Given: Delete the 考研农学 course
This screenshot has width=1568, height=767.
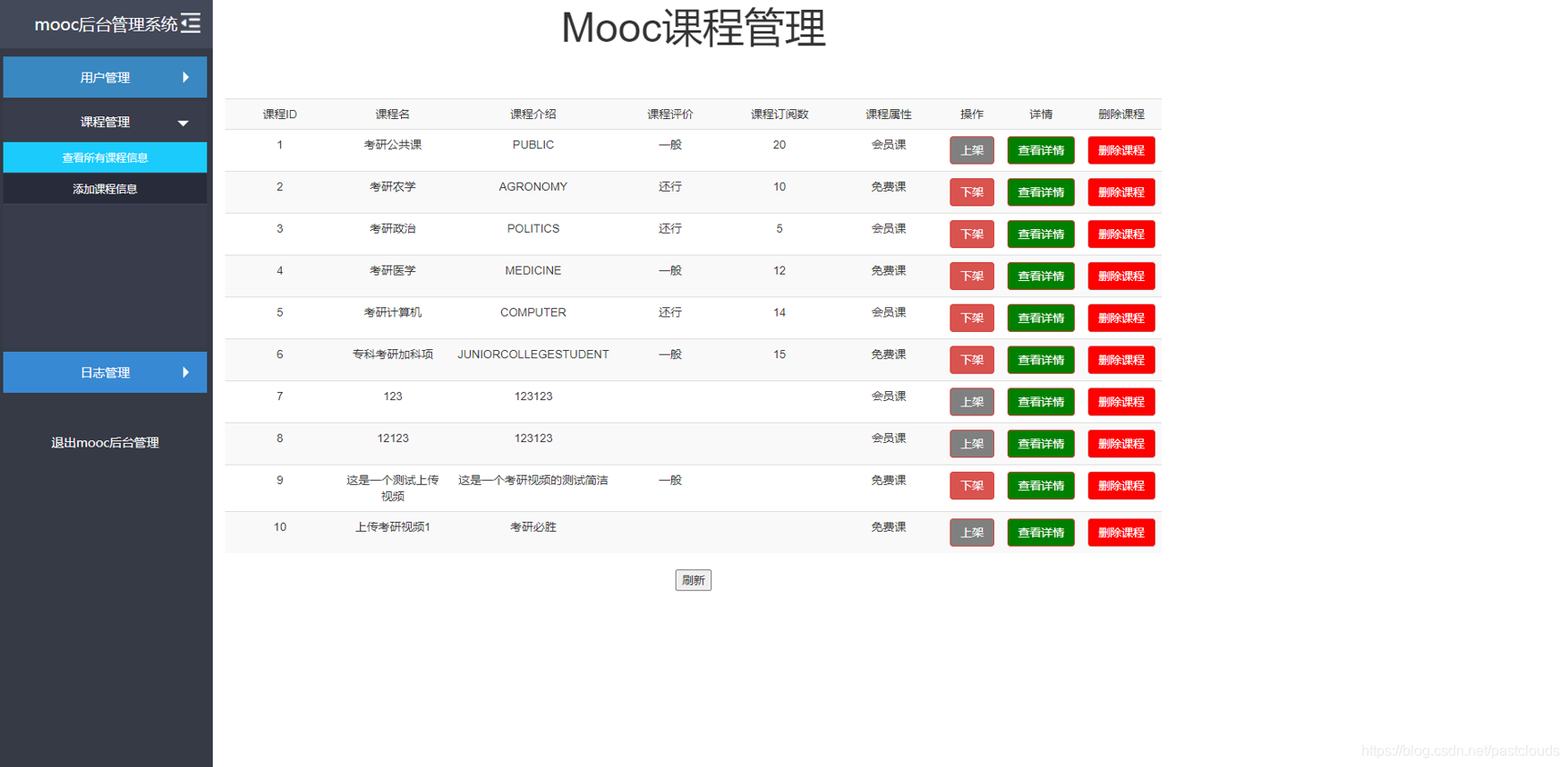Looking at the screenshot, I should point(1121,192).
